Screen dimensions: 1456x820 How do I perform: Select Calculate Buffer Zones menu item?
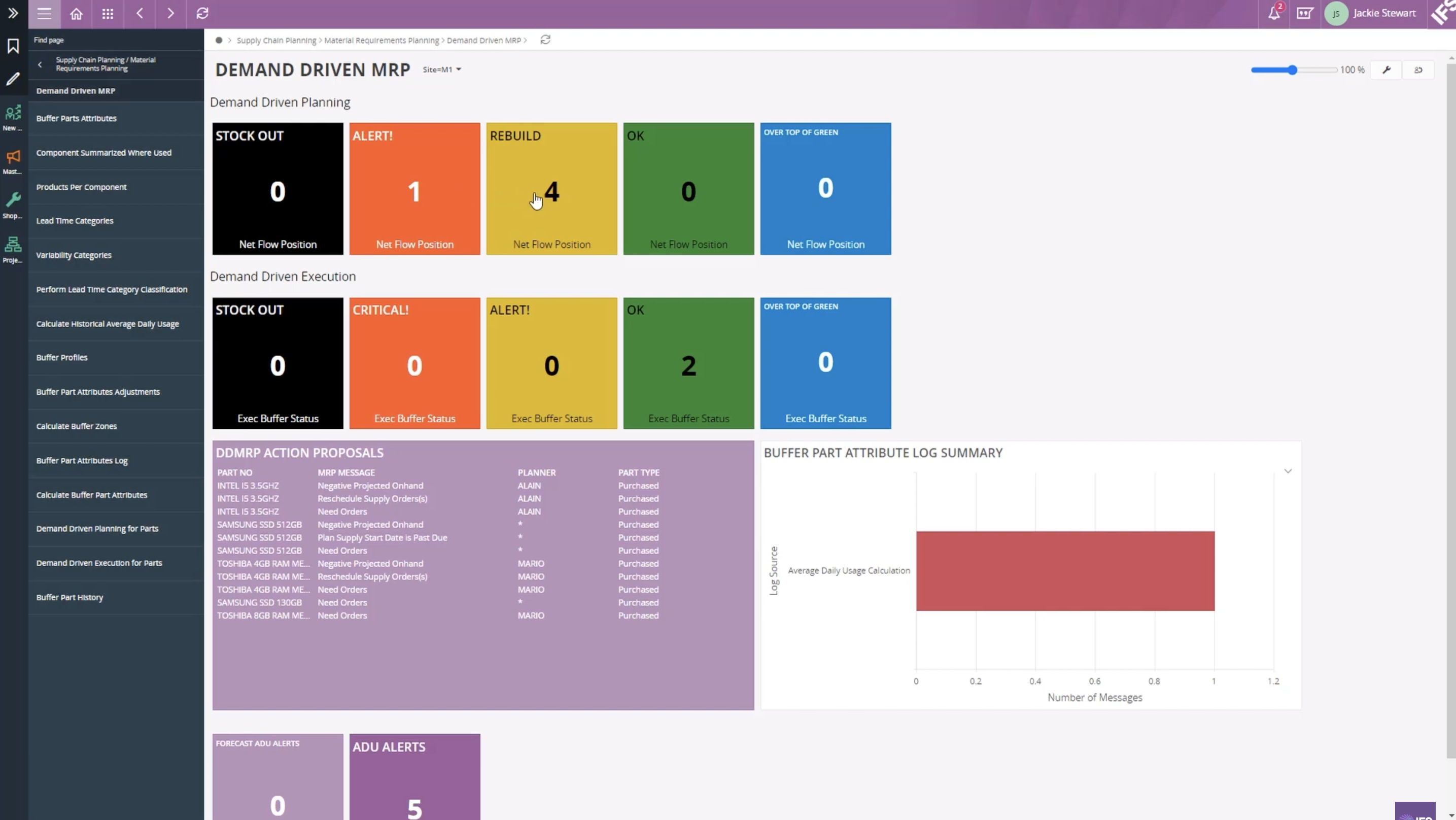click(76, 426)
